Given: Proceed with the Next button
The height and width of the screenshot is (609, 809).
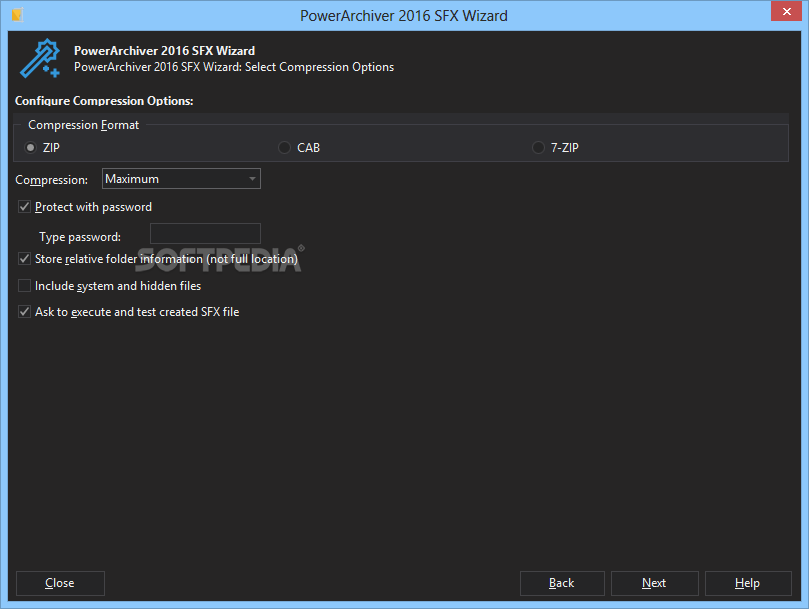Looking at the screenshot, I should [x=654, y=583].
